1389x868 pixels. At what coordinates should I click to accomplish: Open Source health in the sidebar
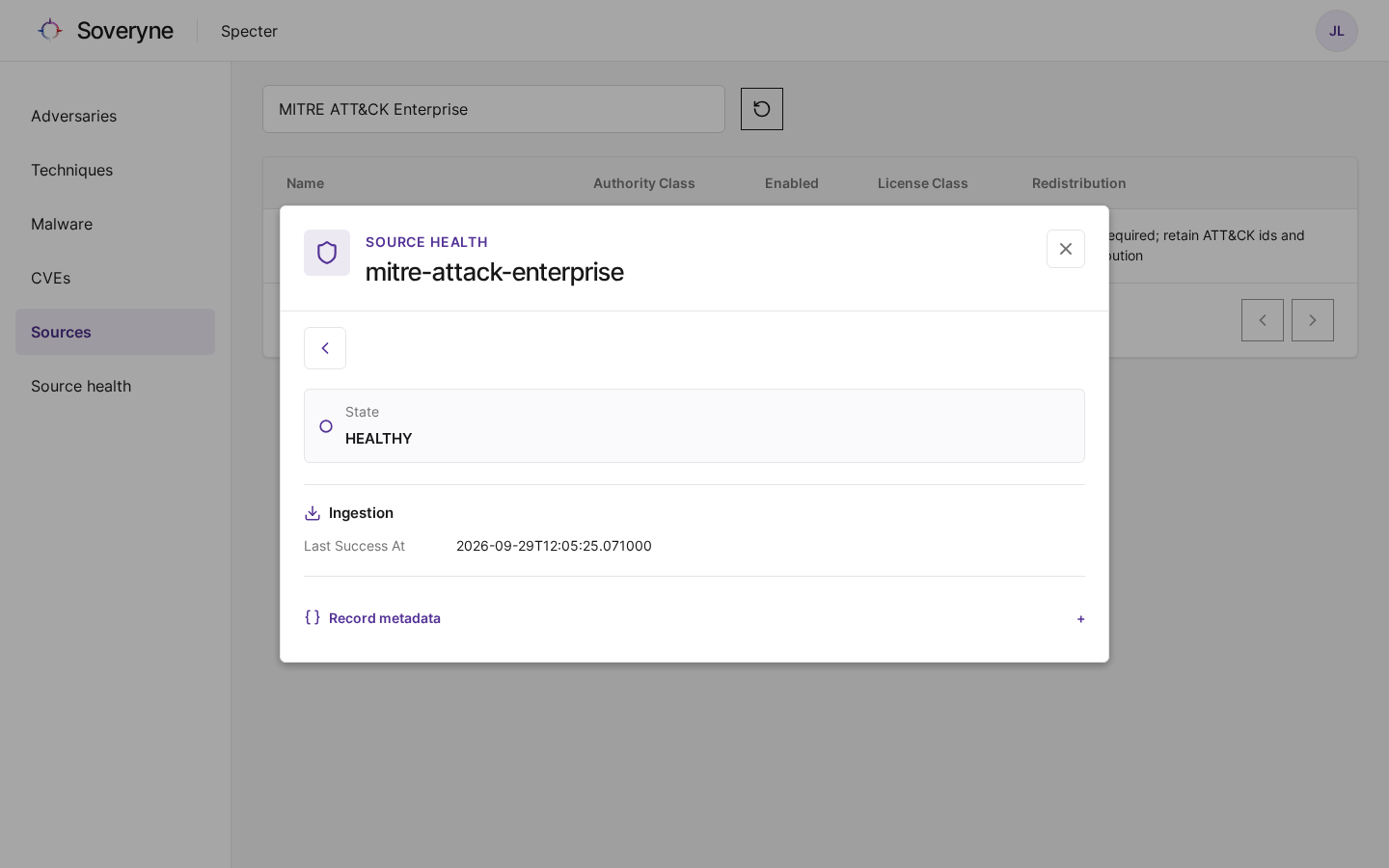[115, 386]
